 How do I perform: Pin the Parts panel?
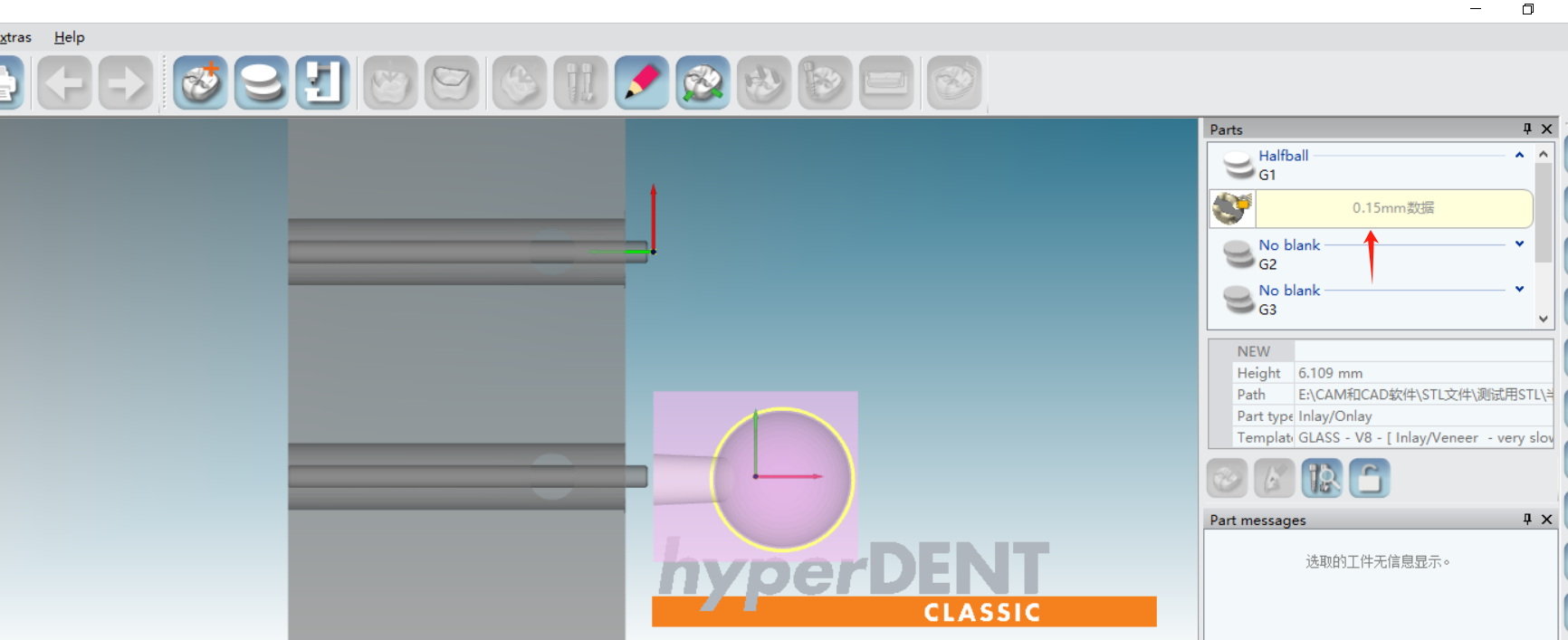click(1527, 129)
